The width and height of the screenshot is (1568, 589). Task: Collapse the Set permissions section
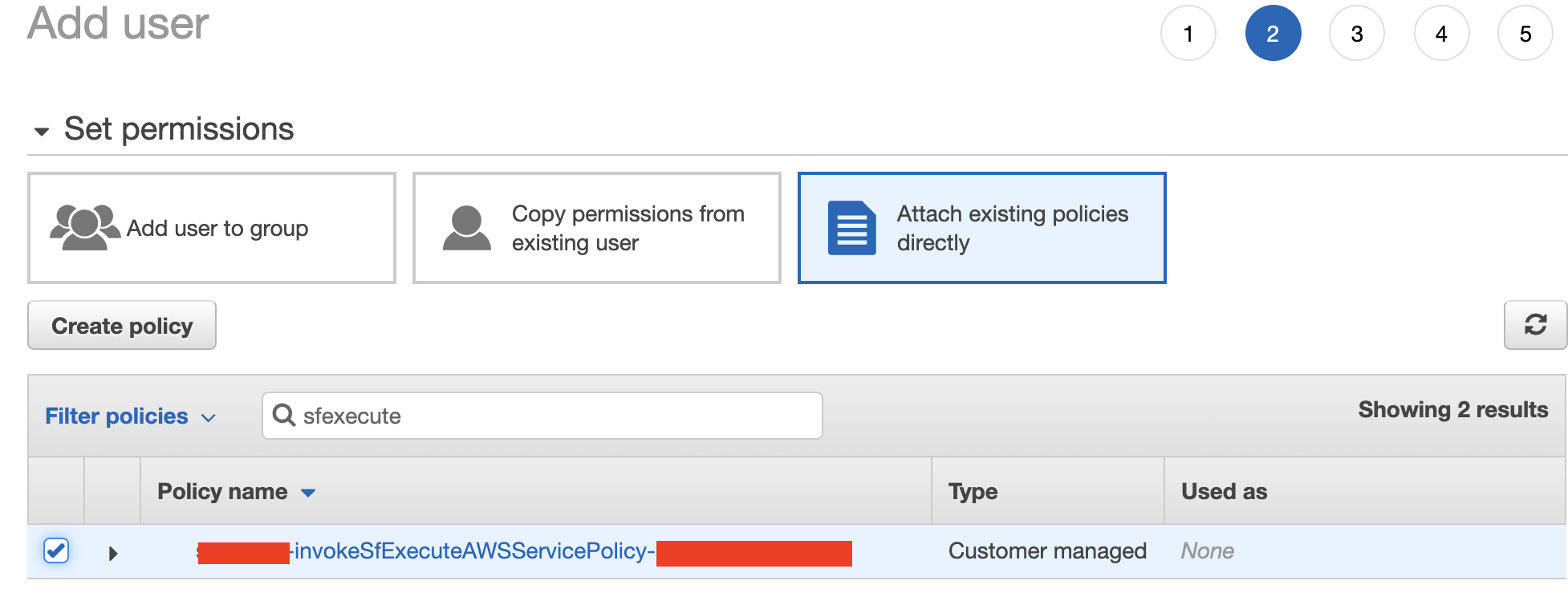42,131
